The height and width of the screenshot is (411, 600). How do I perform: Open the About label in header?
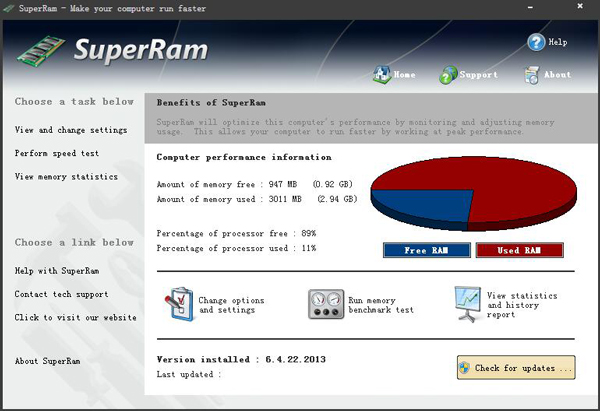click(x=558, y=75)
